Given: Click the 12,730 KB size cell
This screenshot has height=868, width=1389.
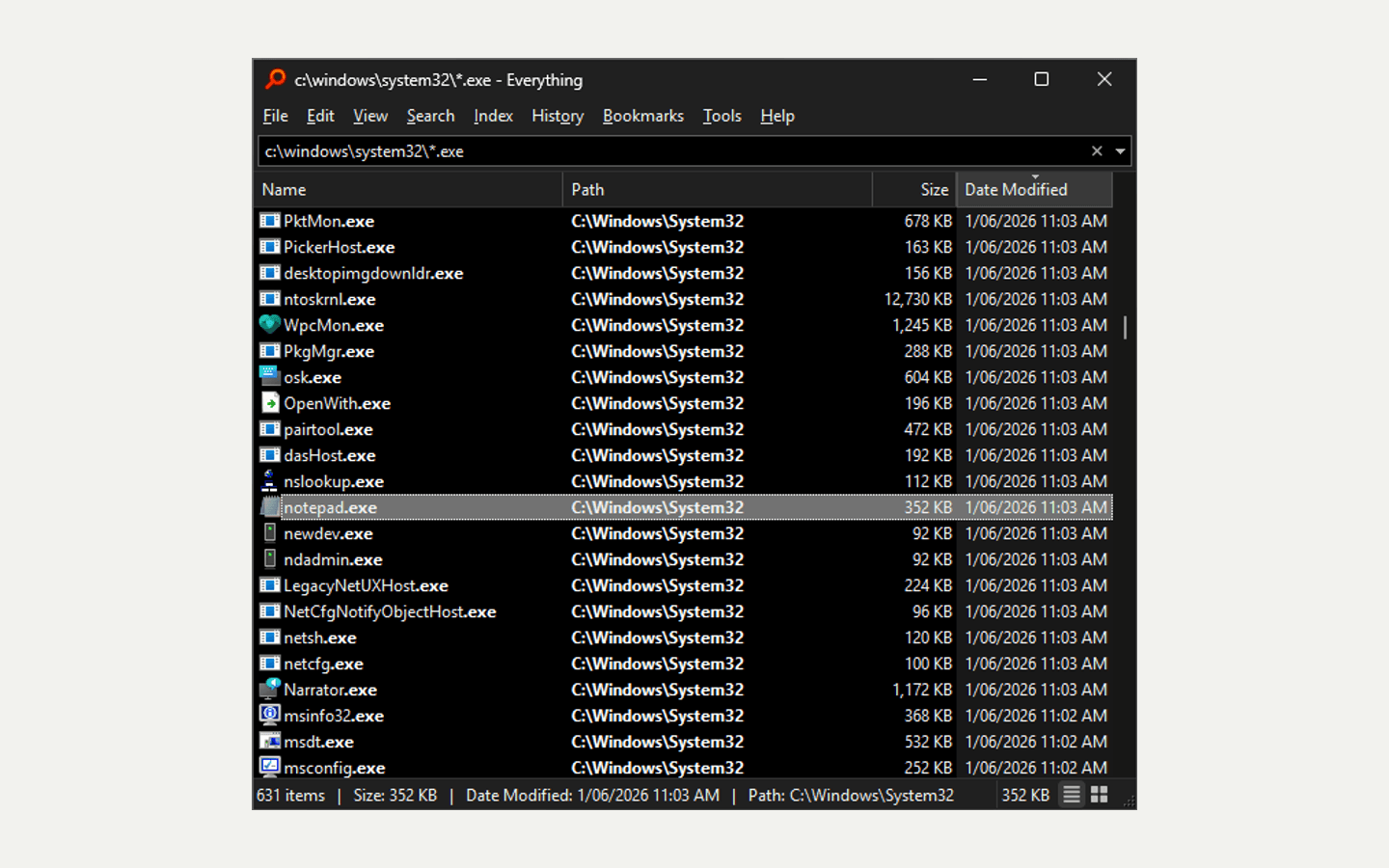Looking at the screenshot, I should (x=918, y=299).
